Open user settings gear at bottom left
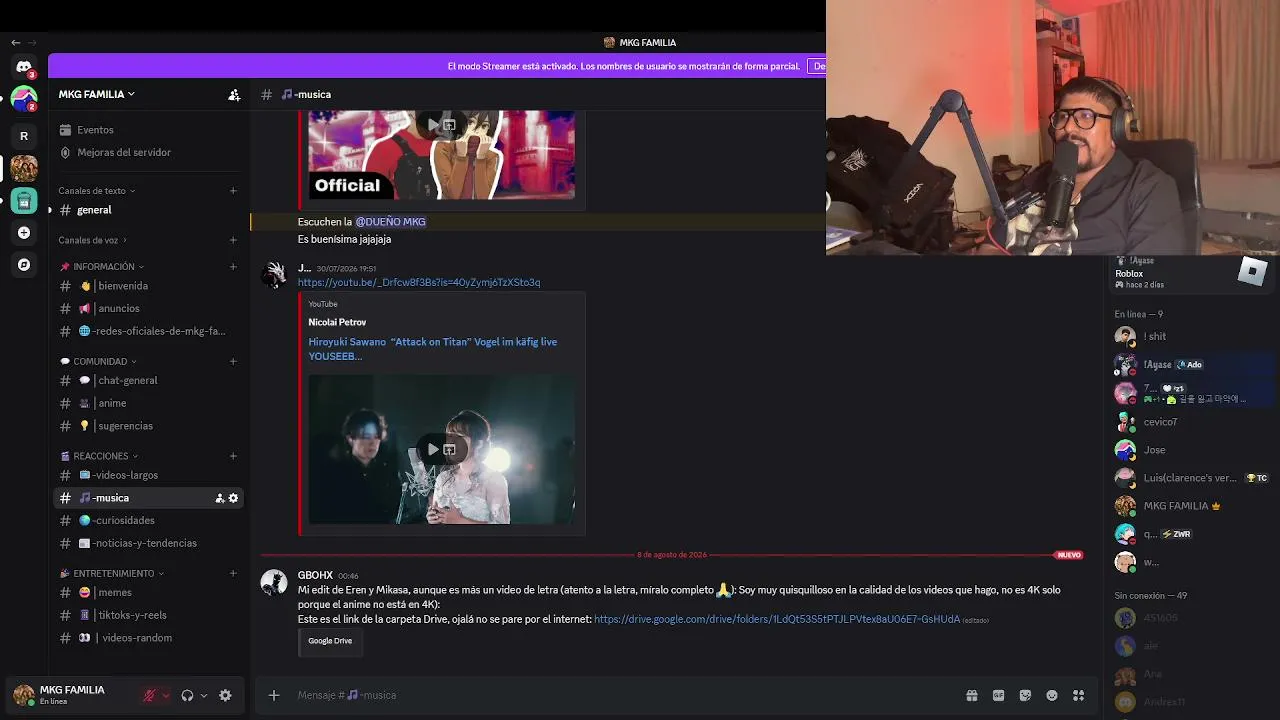The width and height of the screenshot is (1280, 720). pos(225,696)
